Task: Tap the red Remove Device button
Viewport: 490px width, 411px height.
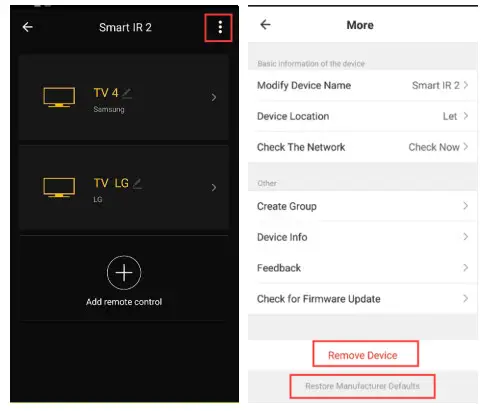Action: coord(365,354)
